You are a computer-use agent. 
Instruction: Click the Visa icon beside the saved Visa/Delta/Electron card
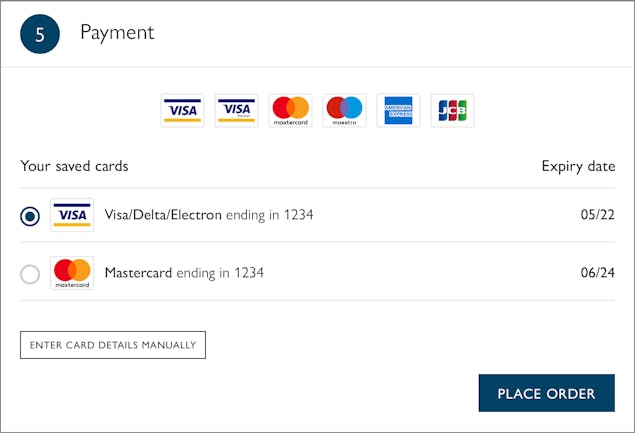tap(72, 215)
